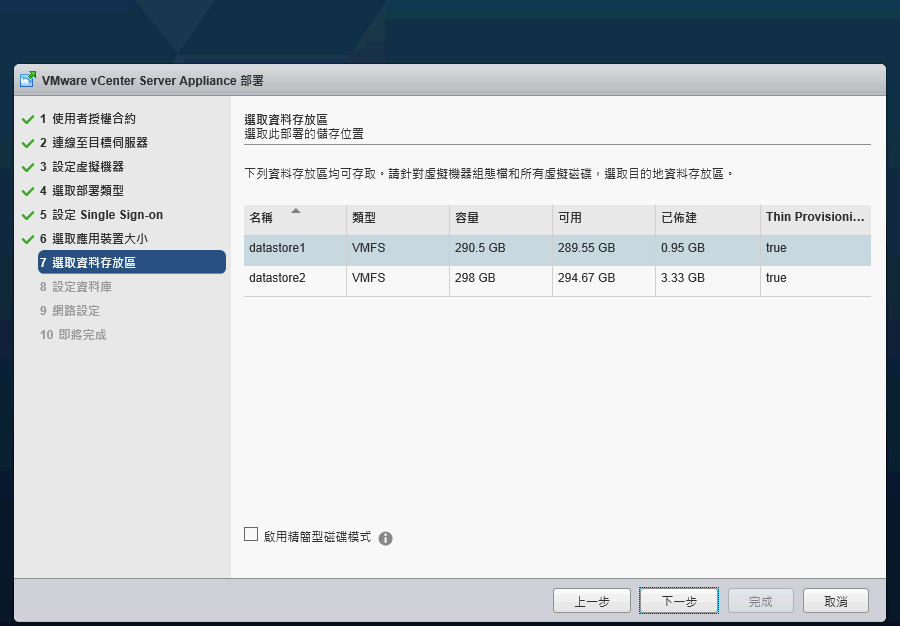Click green checkmark beside 設定 Single Sign-on
This screenshot has width=900, height=626.
28,216
